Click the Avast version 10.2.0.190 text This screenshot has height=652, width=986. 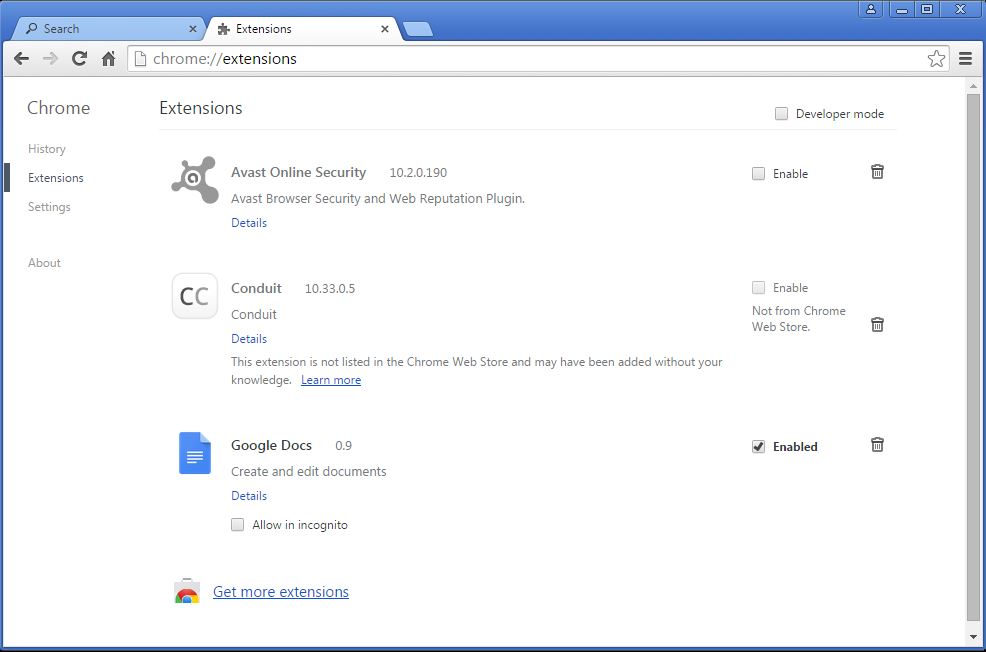418,173
